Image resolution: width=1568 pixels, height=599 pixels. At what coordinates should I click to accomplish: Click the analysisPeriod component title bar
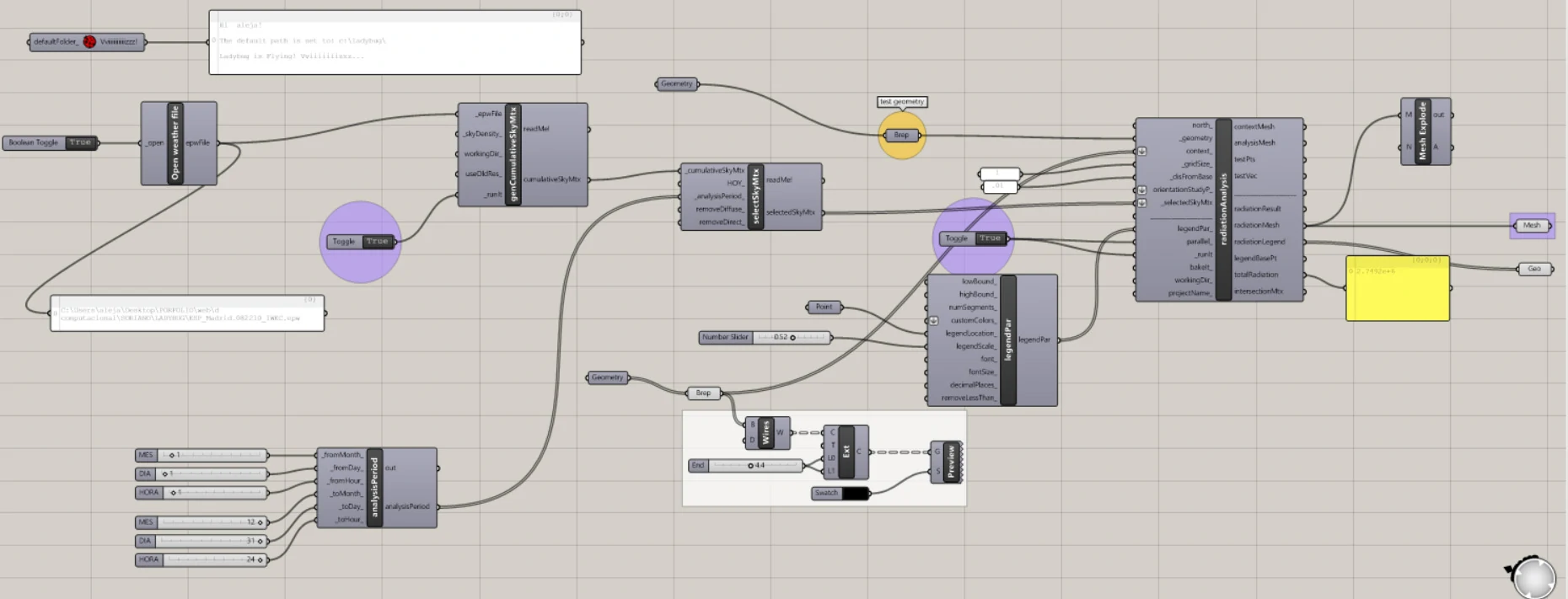(x=375, y=488)
